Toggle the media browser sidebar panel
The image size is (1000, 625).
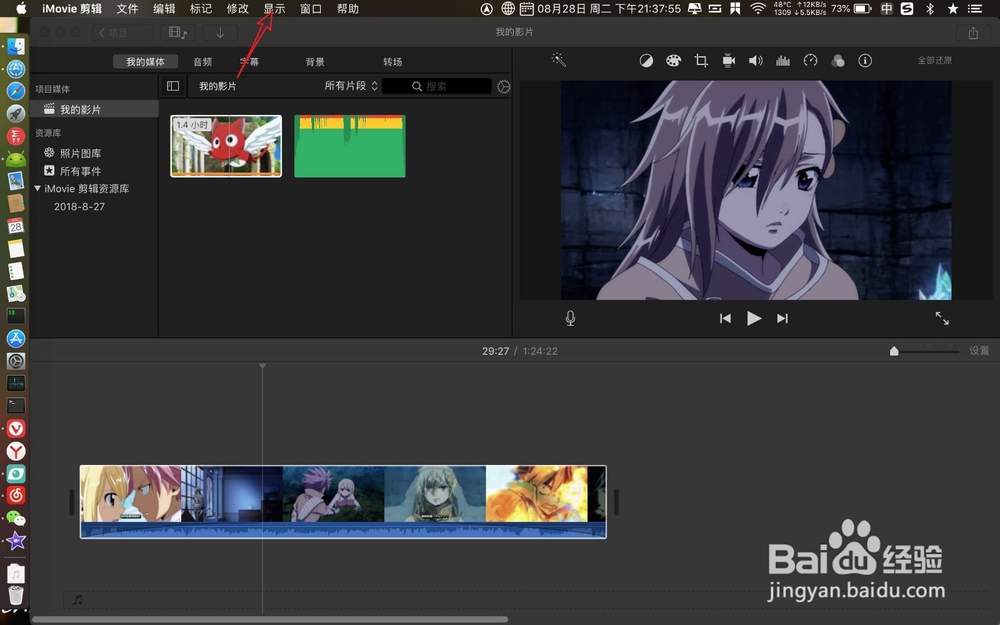(172, 86)
